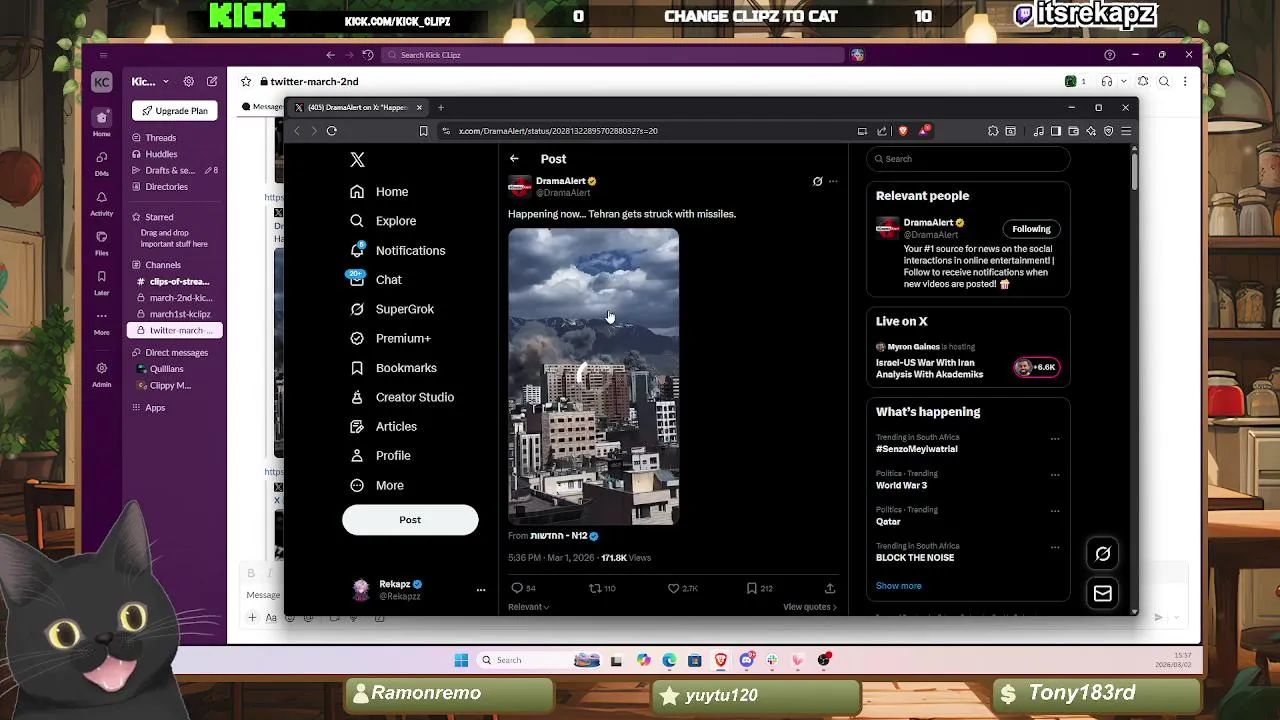Click the white Post button
The width and height of the screenshot is (1280, 720).
pos(410,520)
